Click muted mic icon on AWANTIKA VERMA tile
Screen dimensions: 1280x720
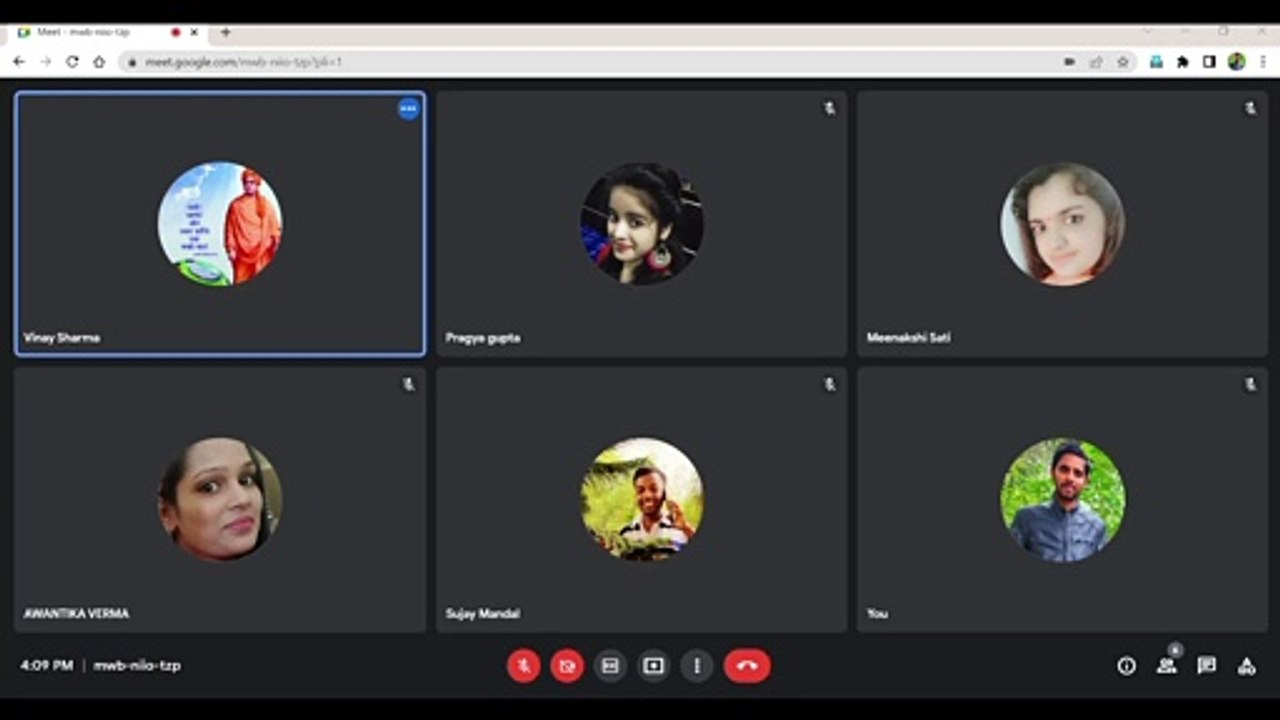[x=408, y=384]
